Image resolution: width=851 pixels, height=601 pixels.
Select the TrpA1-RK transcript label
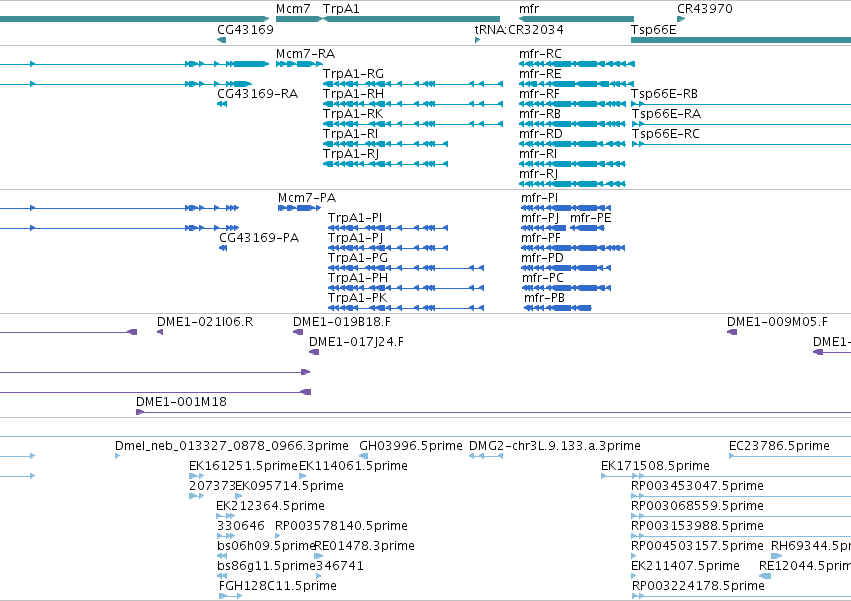[x=353, y=114]
